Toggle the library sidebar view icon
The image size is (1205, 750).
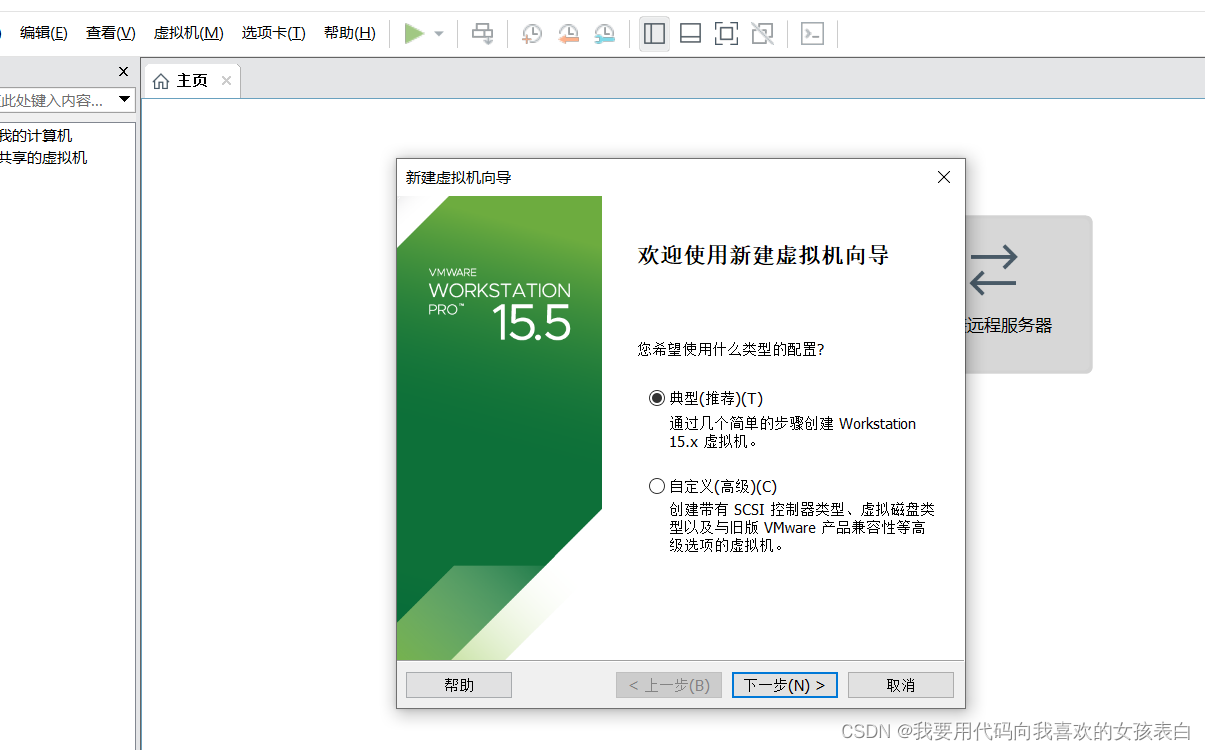coord(654,34)
